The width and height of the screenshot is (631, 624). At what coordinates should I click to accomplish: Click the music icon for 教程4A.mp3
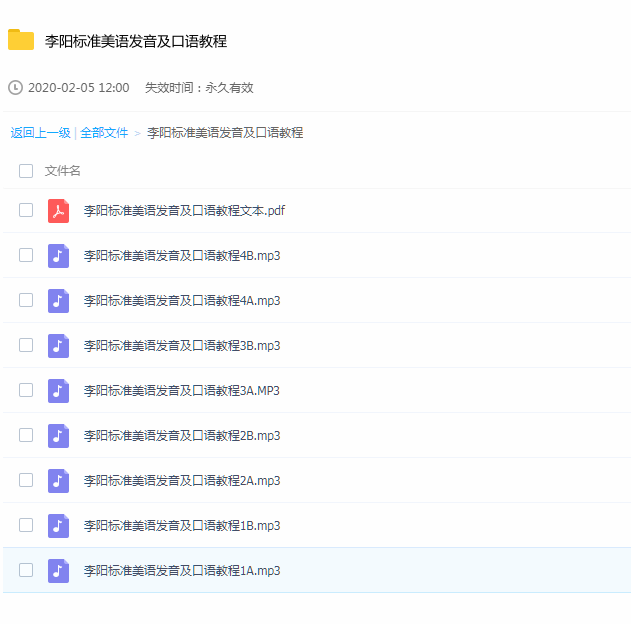tap(58, 301)
